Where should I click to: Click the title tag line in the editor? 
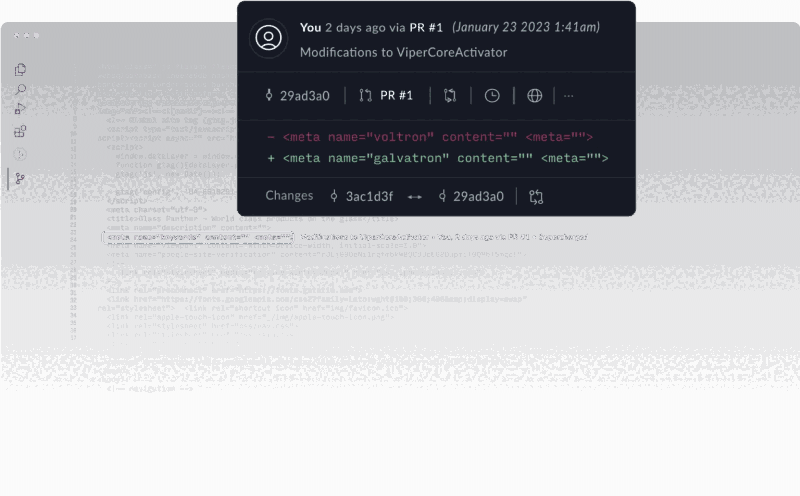click(253, 219)
